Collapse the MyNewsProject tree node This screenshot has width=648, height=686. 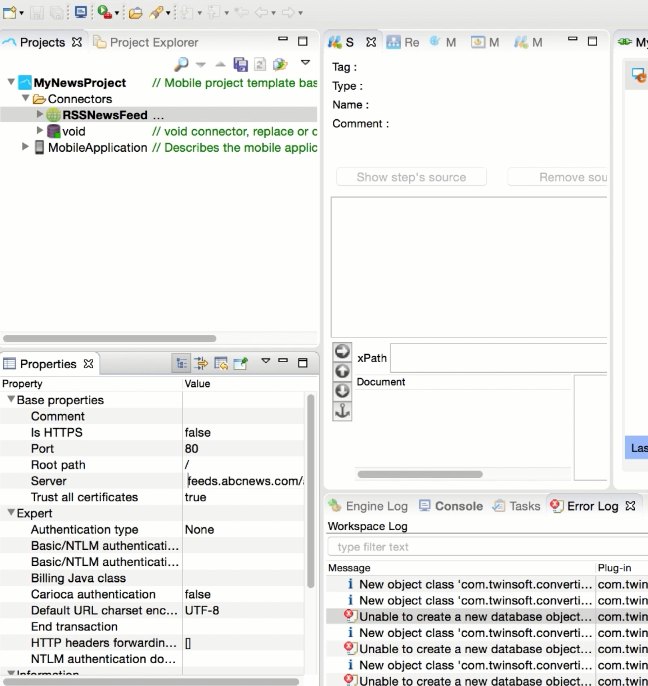point(11,81)
